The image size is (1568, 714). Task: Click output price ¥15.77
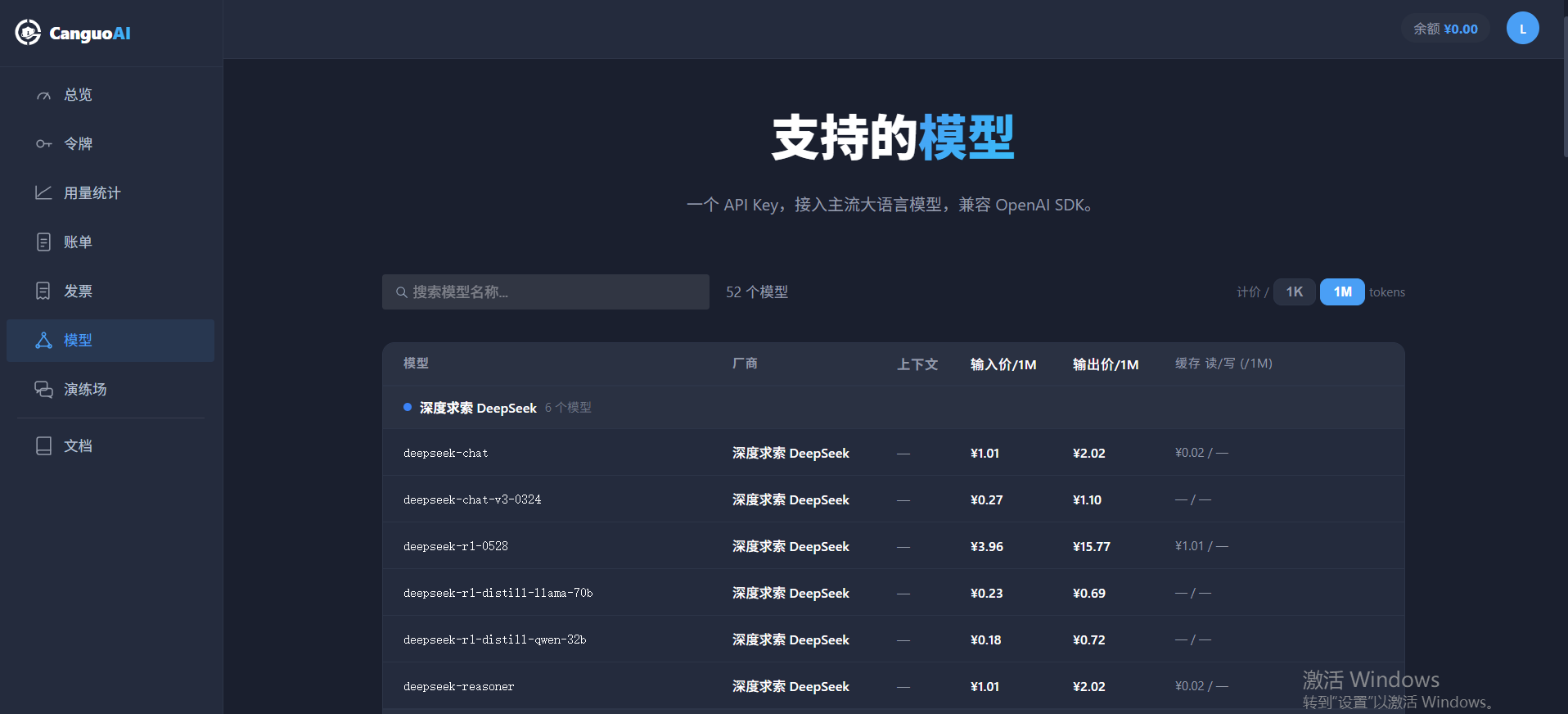click(1092, 546)
